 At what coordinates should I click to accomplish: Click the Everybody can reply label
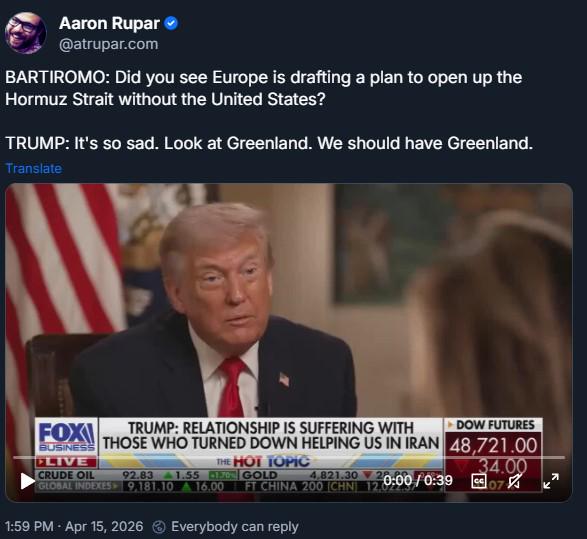[235, 526]
